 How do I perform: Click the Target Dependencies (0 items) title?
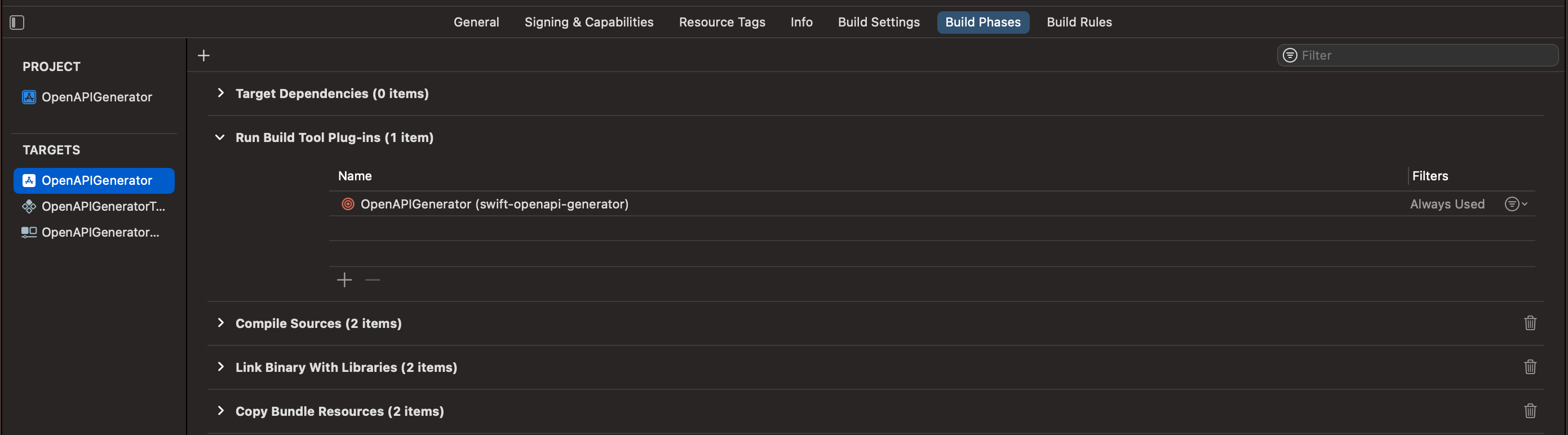click(x=332, y=93)
